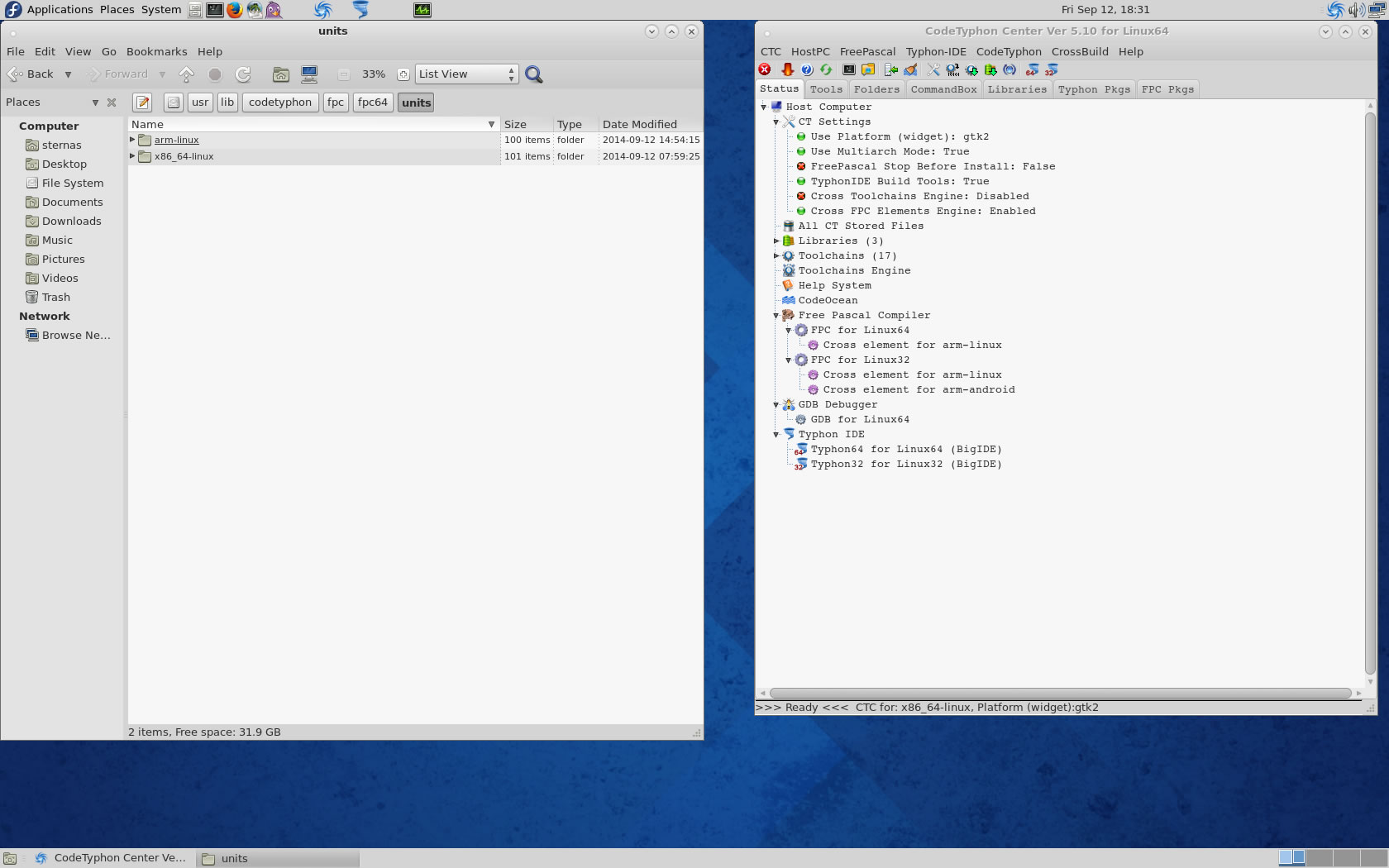Viewport: 1389px width, 868px height.
Task: Open Trash in the Places sidebar
Action: click(x=56, y=297)
